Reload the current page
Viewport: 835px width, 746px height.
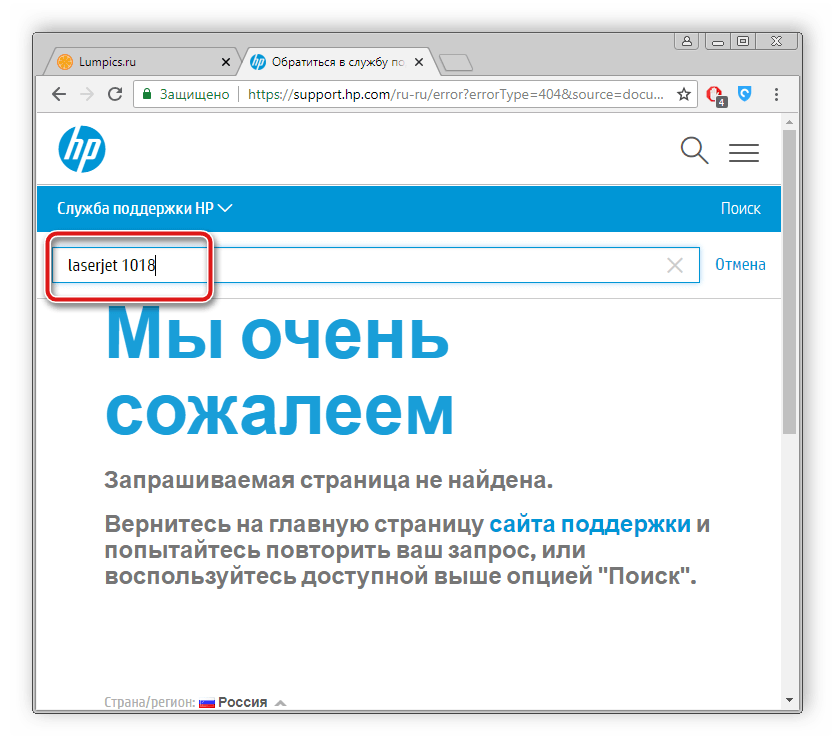[115, 94]
